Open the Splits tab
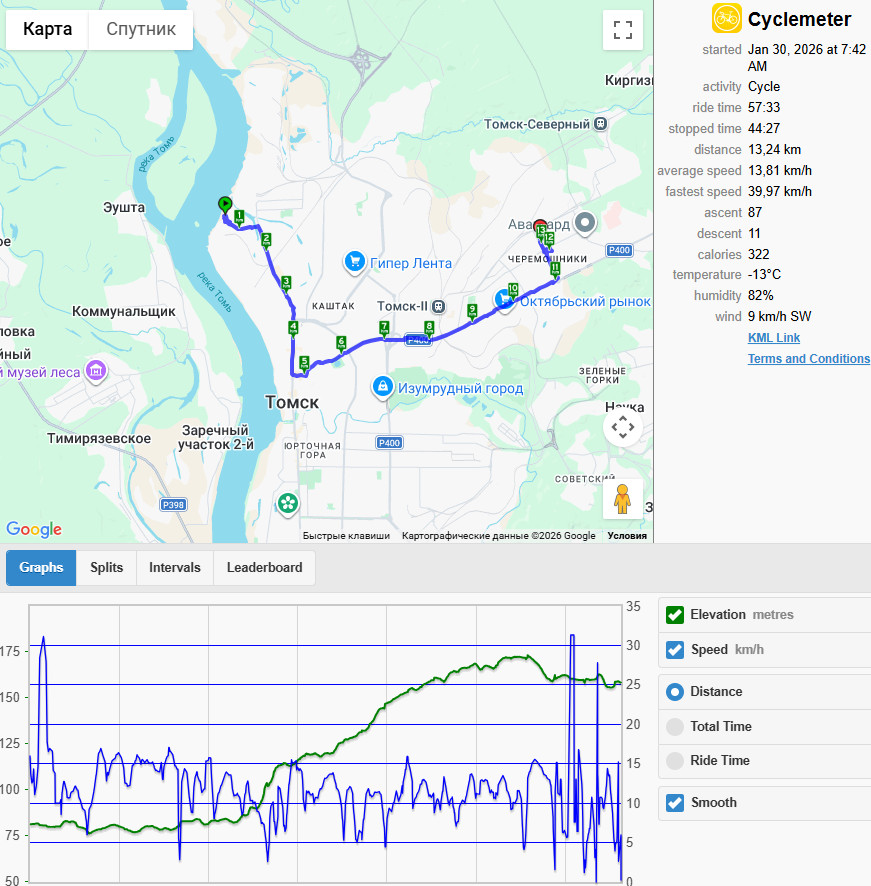 tap(106, 568)
